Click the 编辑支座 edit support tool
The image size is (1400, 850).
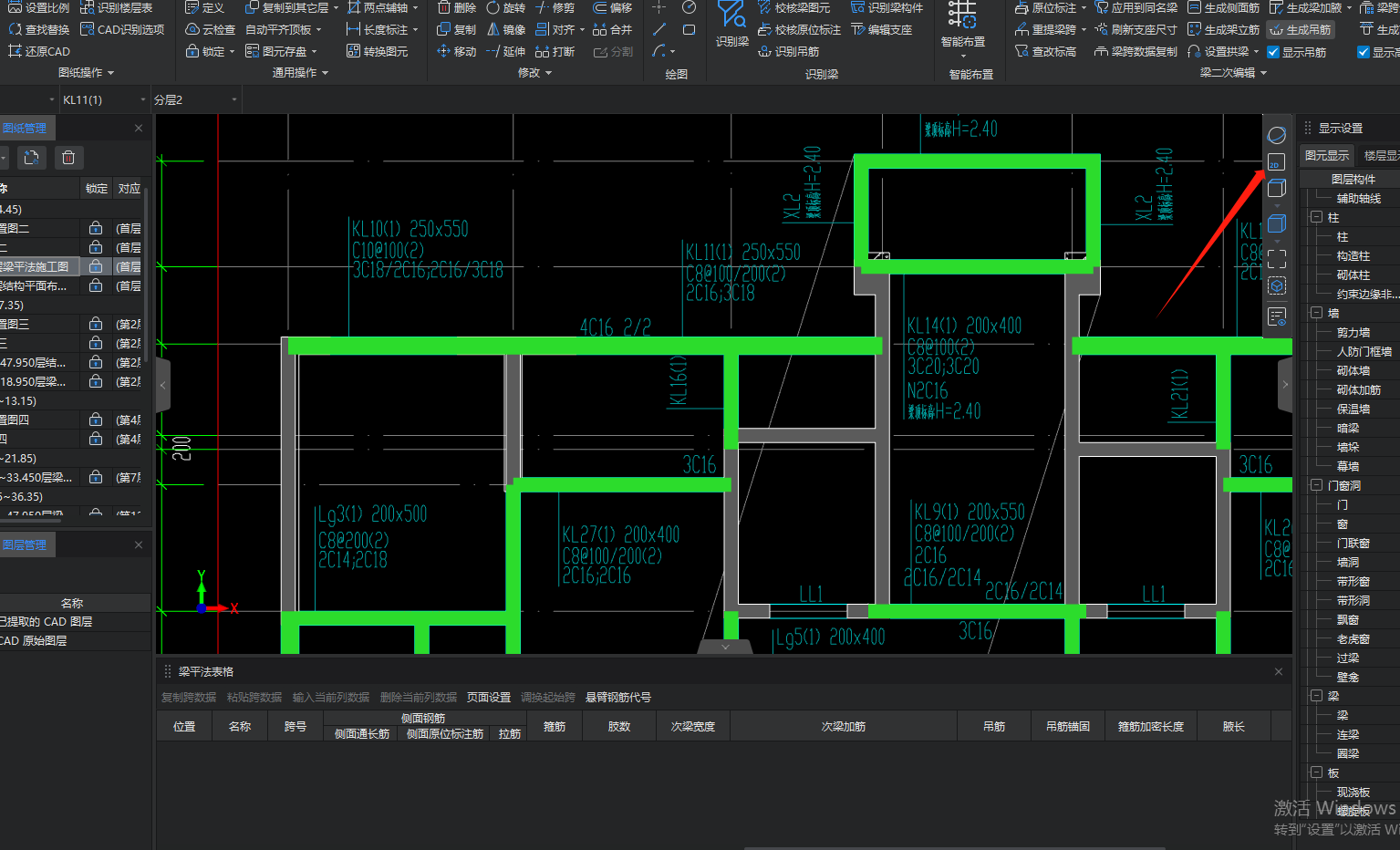pos(882,29)
